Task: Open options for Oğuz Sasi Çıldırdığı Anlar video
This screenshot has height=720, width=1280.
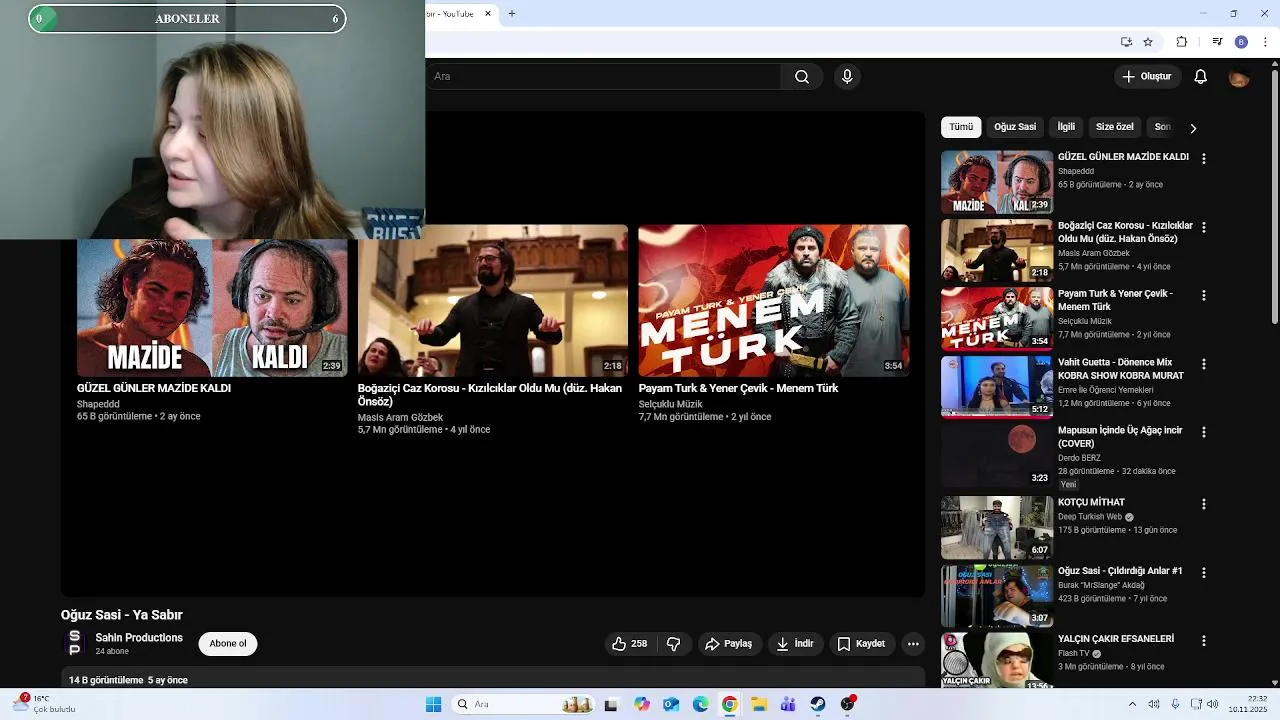Action: click(x=1204, y=573)
